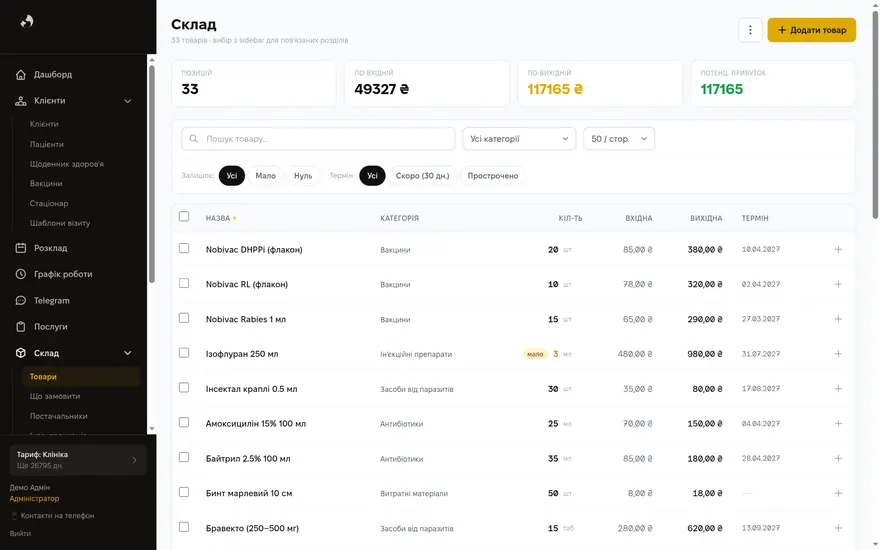
Task: Open Постачальники in the sidebar
Action: click(58, 416)
